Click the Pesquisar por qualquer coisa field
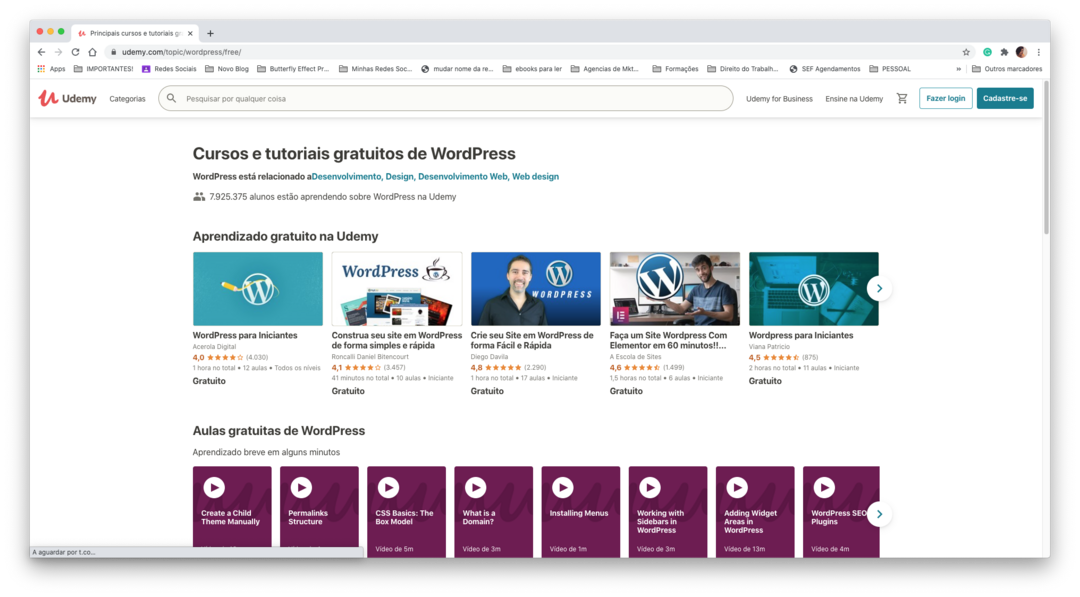The image size is (1080, 597). [446, 98]
